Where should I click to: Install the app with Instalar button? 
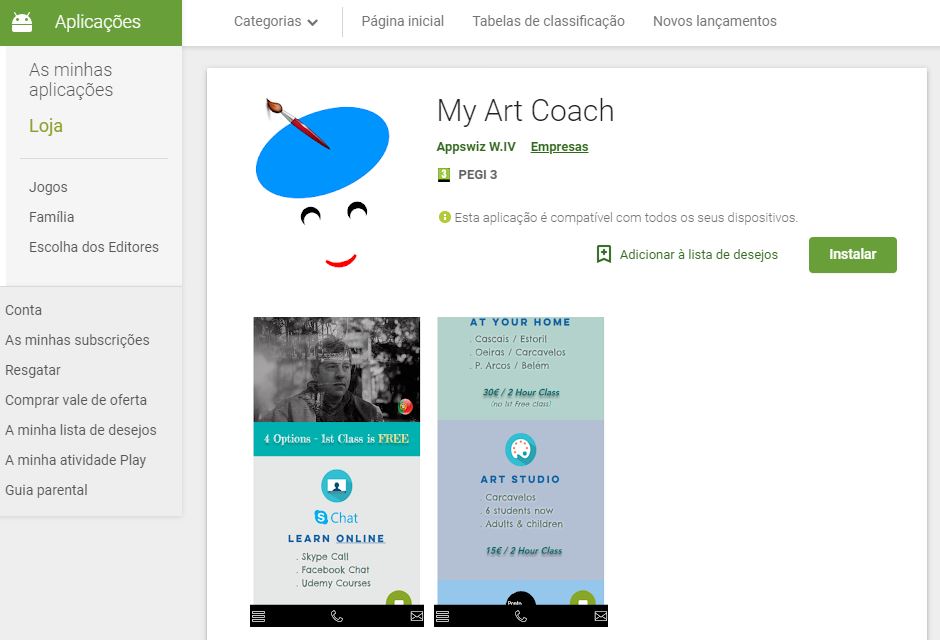pyautogui.click(x=852, y=255)
